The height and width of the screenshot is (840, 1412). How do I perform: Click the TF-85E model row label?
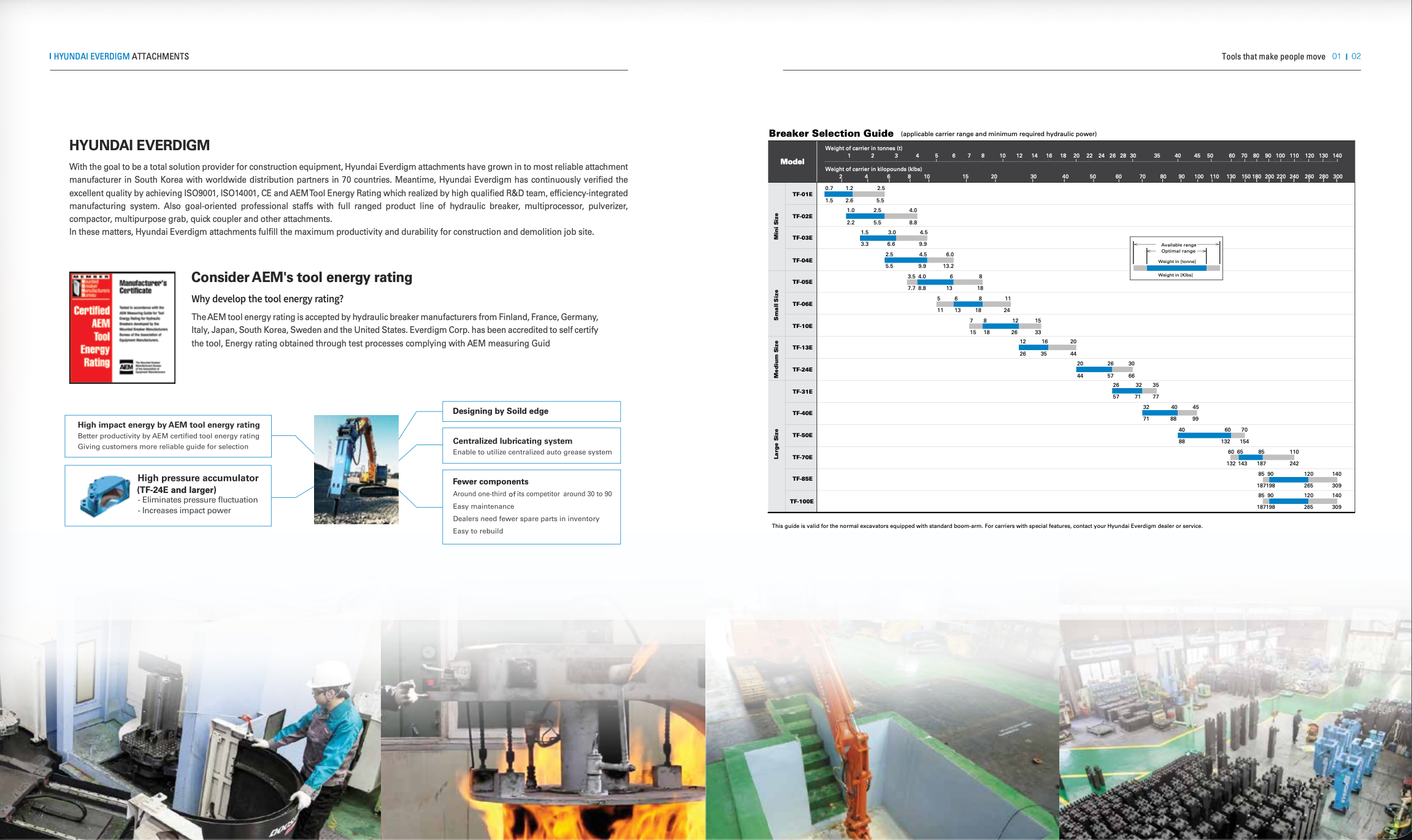pos(802,479)
